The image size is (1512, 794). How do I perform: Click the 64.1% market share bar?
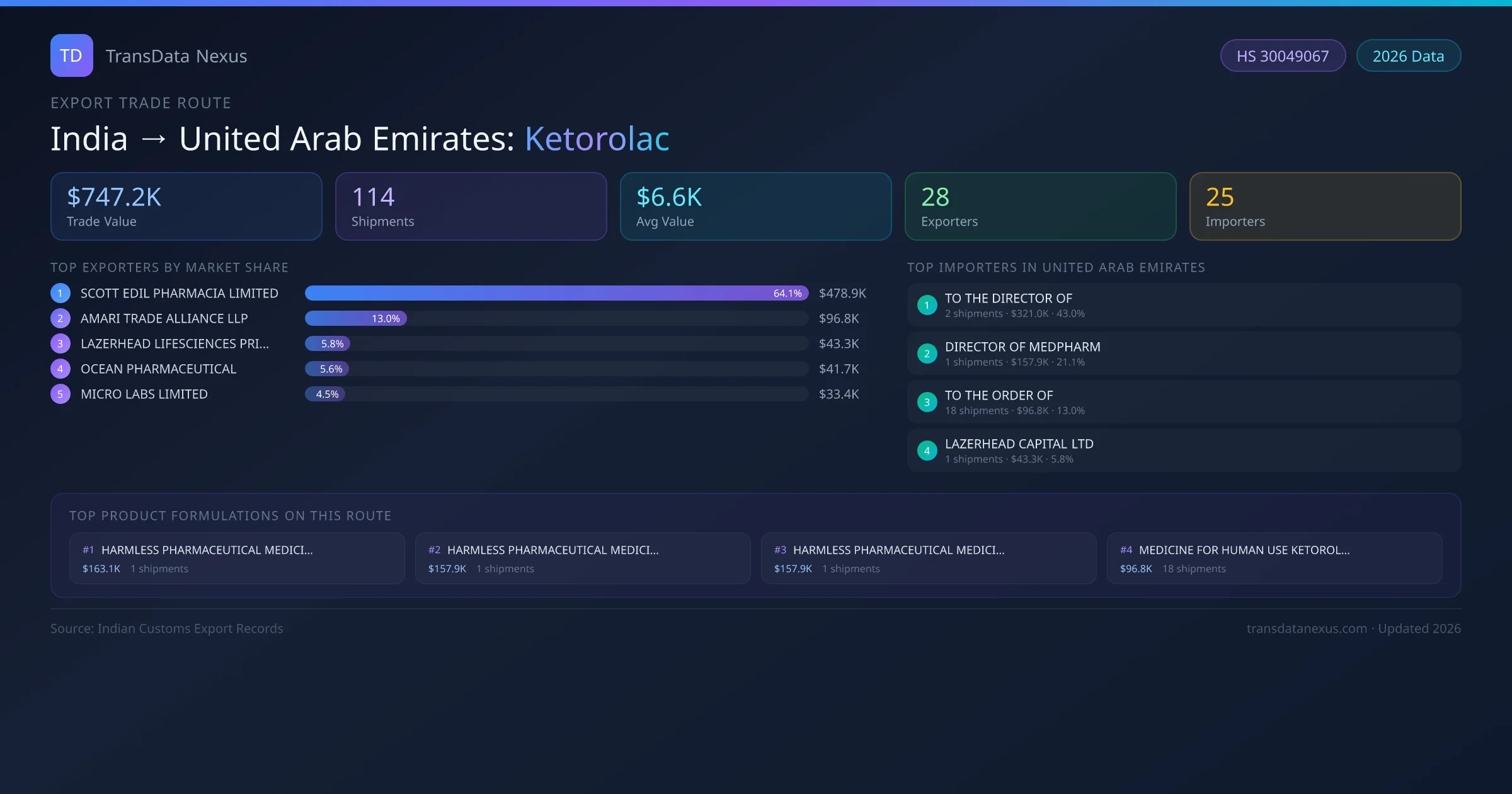coord(556,293)
